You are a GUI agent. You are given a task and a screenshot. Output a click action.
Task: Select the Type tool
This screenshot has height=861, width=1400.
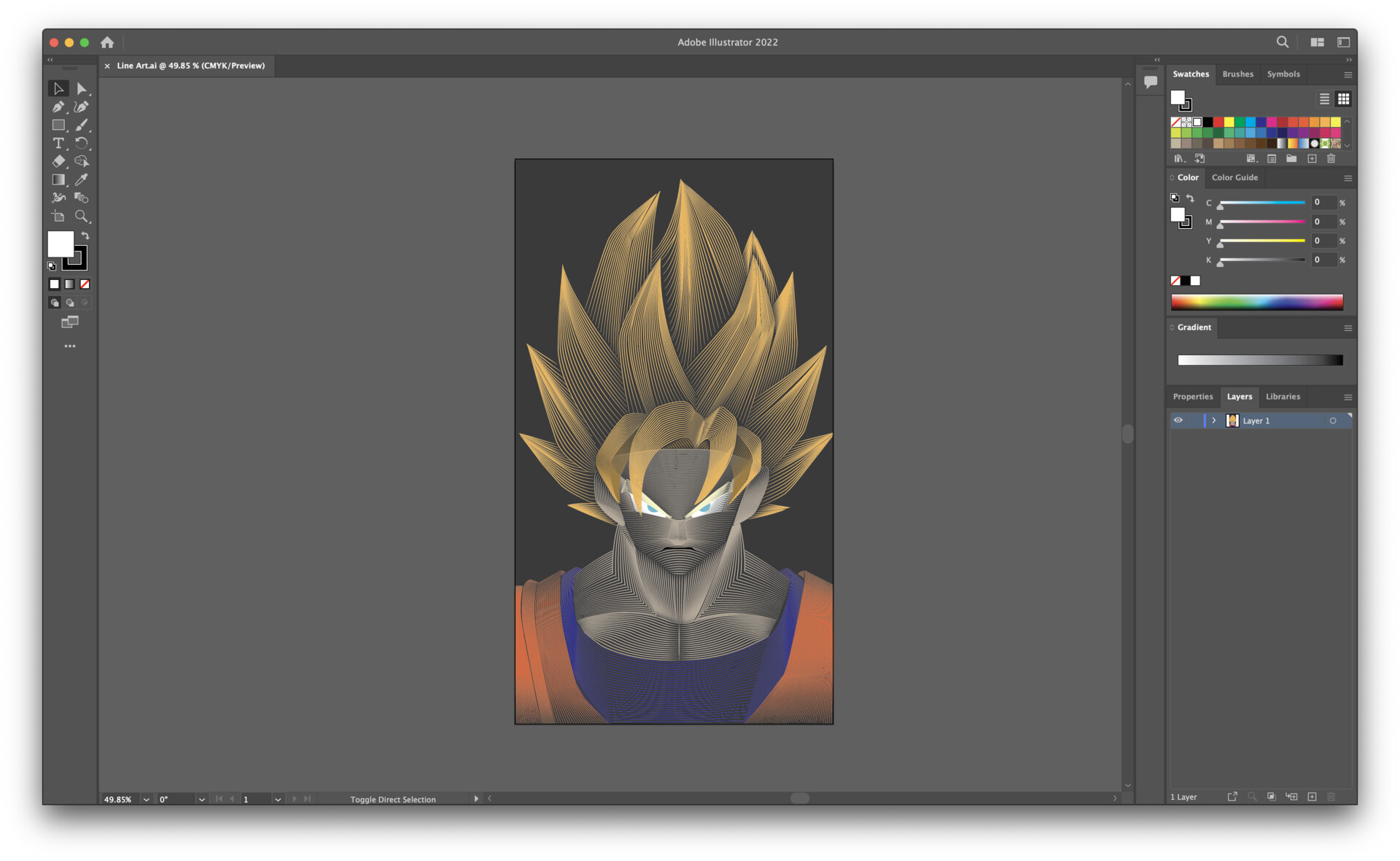click(x=58, y=143)
